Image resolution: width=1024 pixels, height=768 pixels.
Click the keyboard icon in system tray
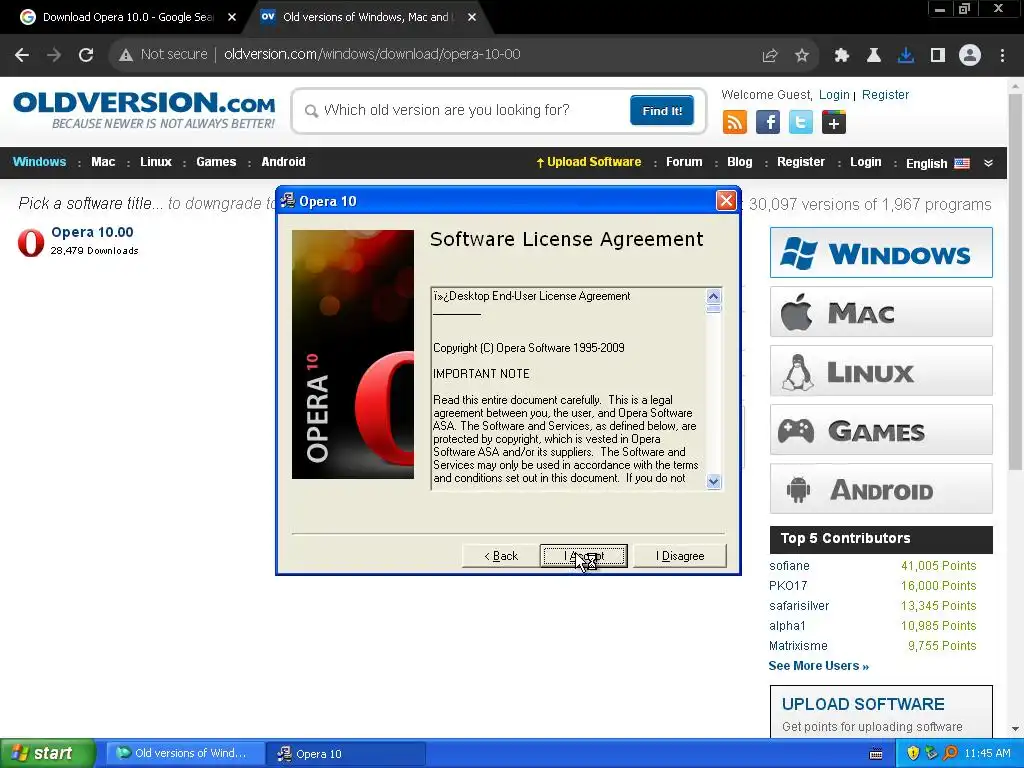coord(876,754)
